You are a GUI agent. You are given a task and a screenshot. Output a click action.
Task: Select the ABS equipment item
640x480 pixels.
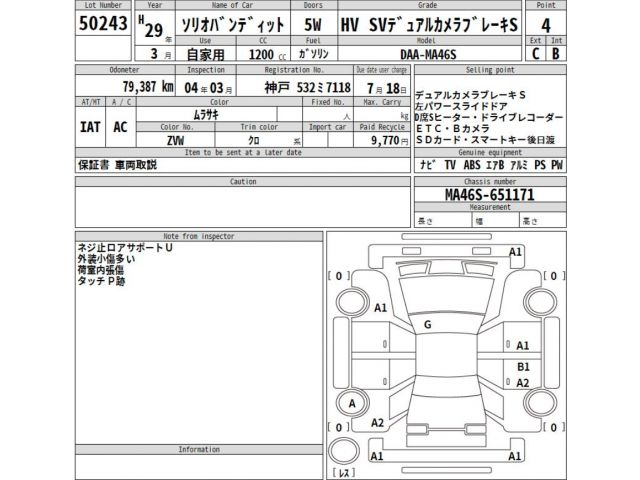tap(472, 165)
